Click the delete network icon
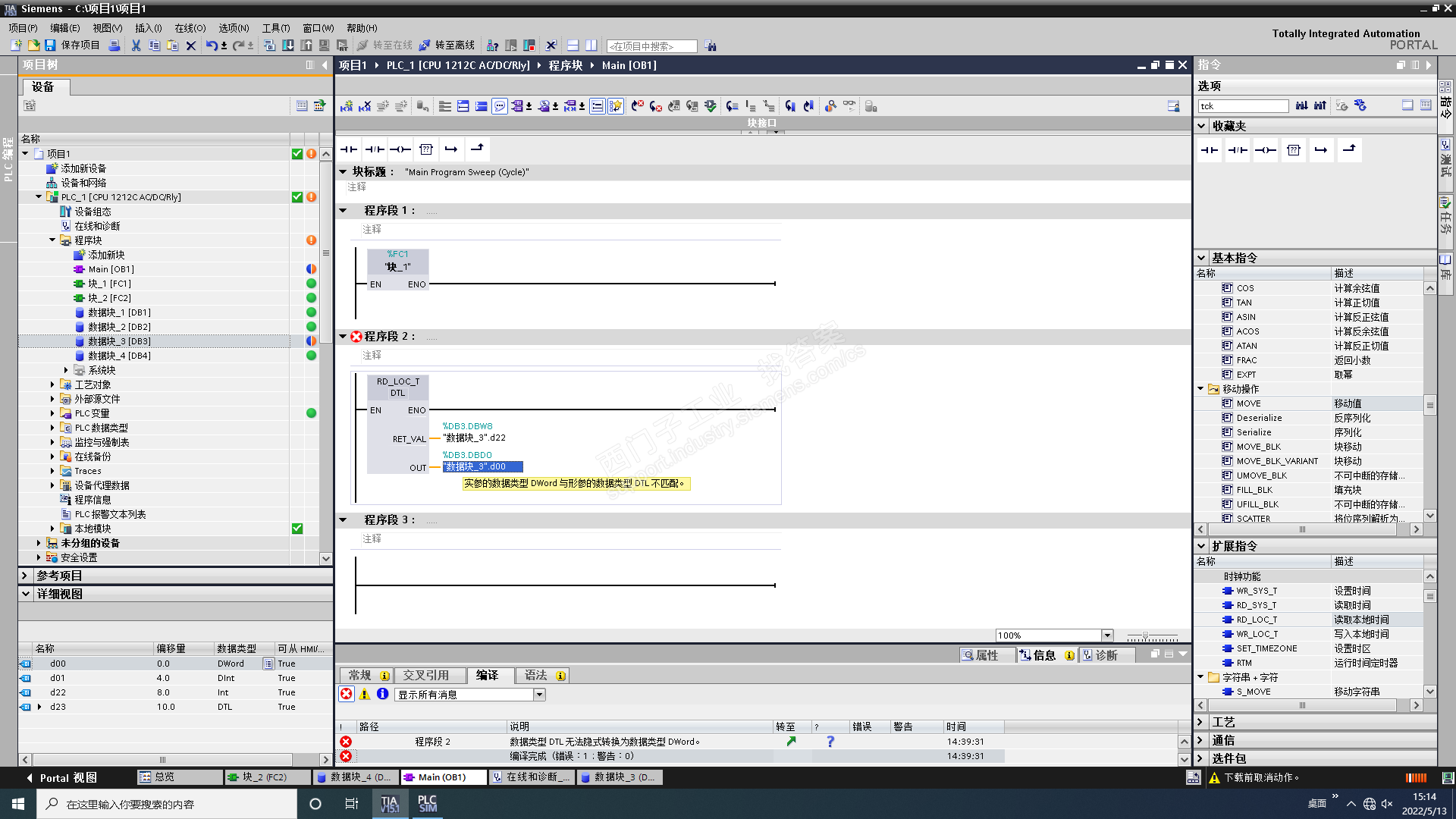This screenshot has width=1456, height=819. pos(365,106)
